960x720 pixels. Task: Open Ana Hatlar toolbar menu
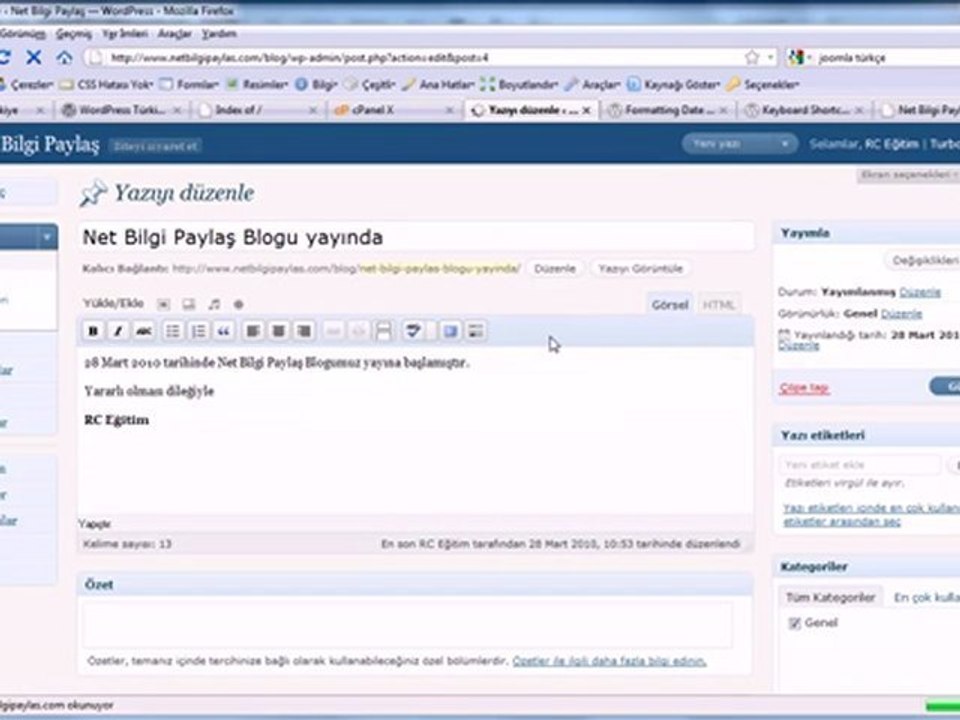click(x=438, y=84)
